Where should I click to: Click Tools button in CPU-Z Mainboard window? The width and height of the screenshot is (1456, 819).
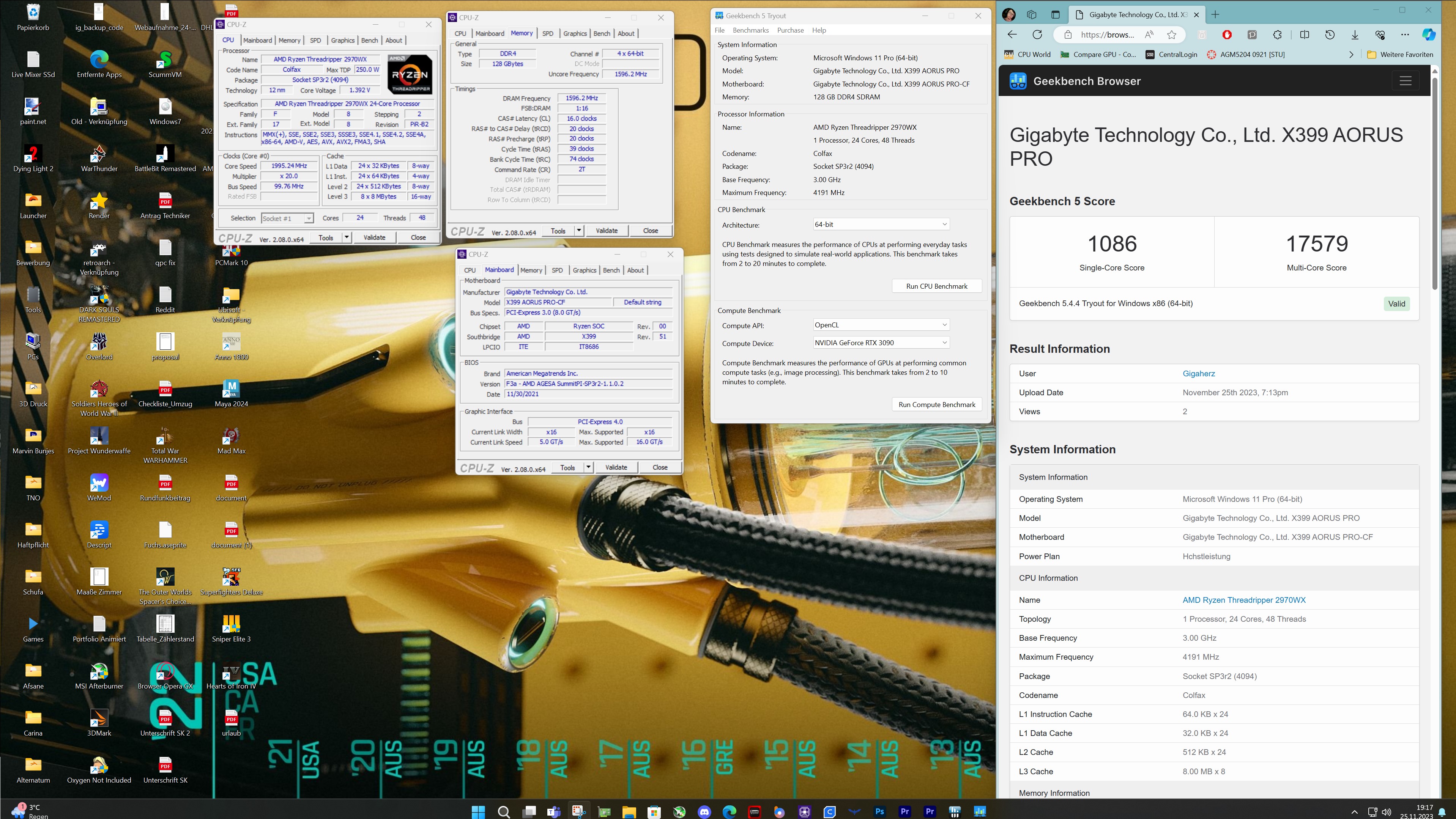(567, 467)
